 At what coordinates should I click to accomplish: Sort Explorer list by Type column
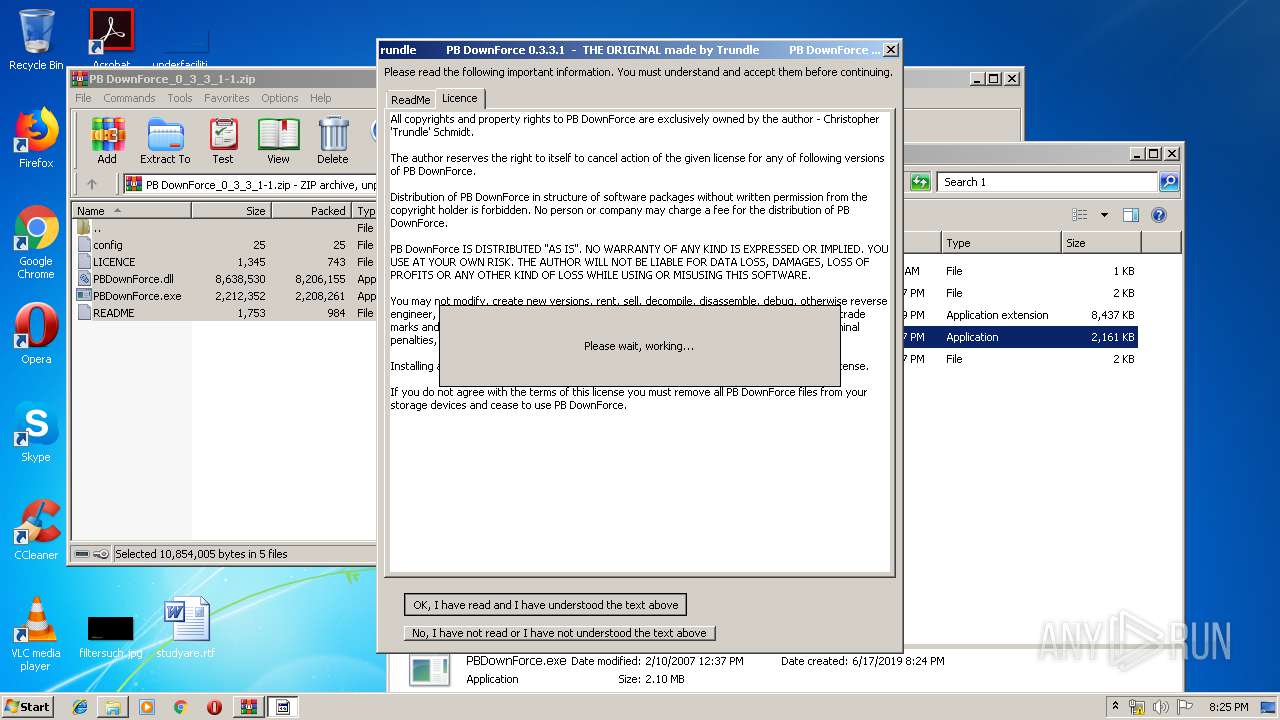1001,243
